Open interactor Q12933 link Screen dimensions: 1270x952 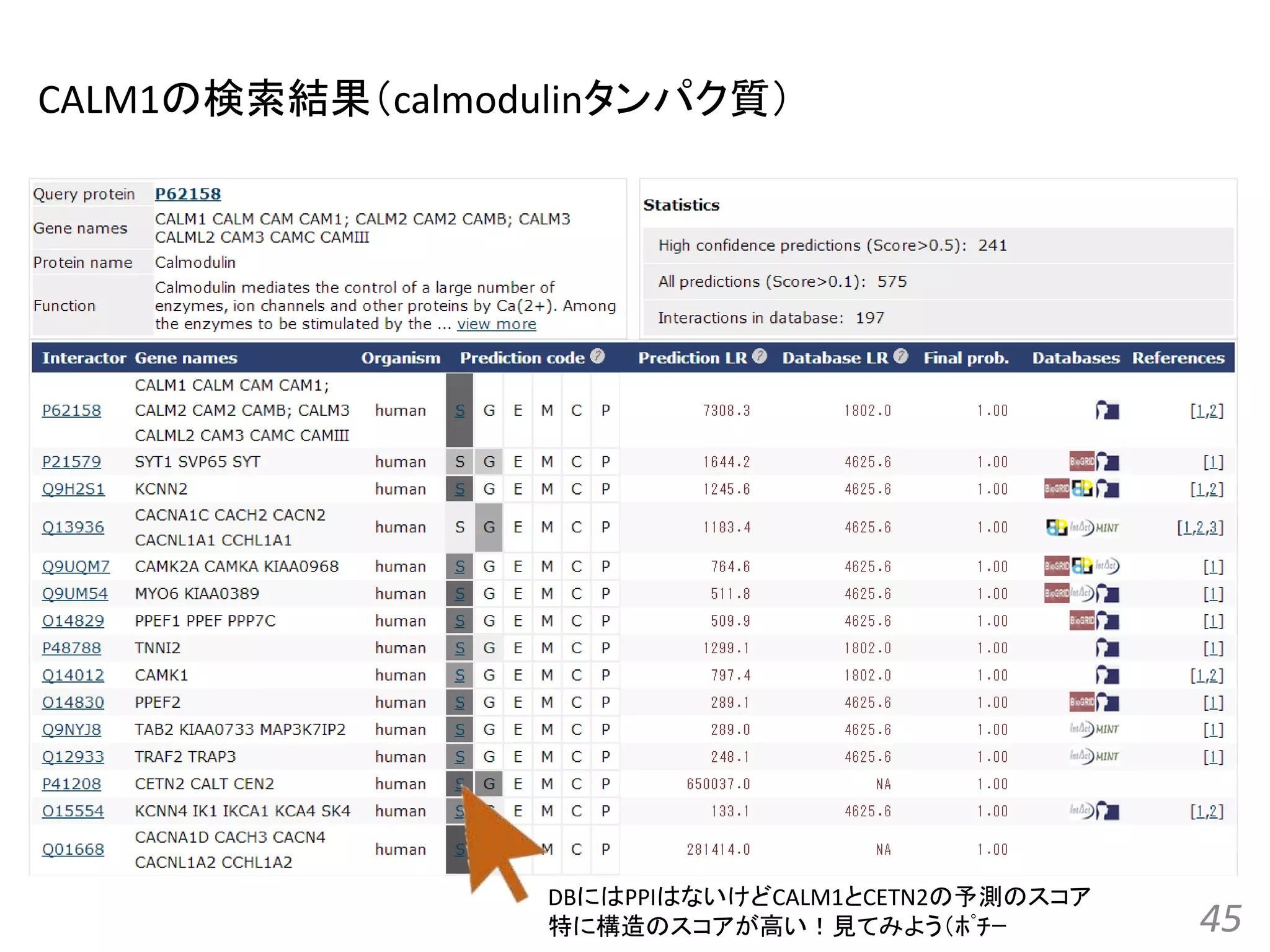coord(73,757)
